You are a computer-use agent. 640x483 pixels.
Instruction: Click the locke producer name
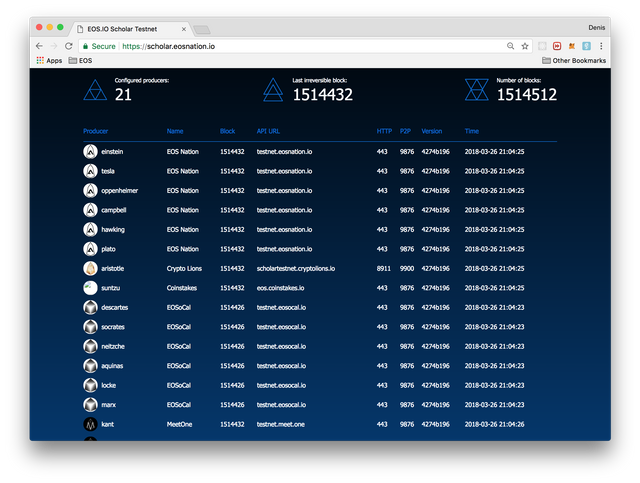(x=109, y=385)
